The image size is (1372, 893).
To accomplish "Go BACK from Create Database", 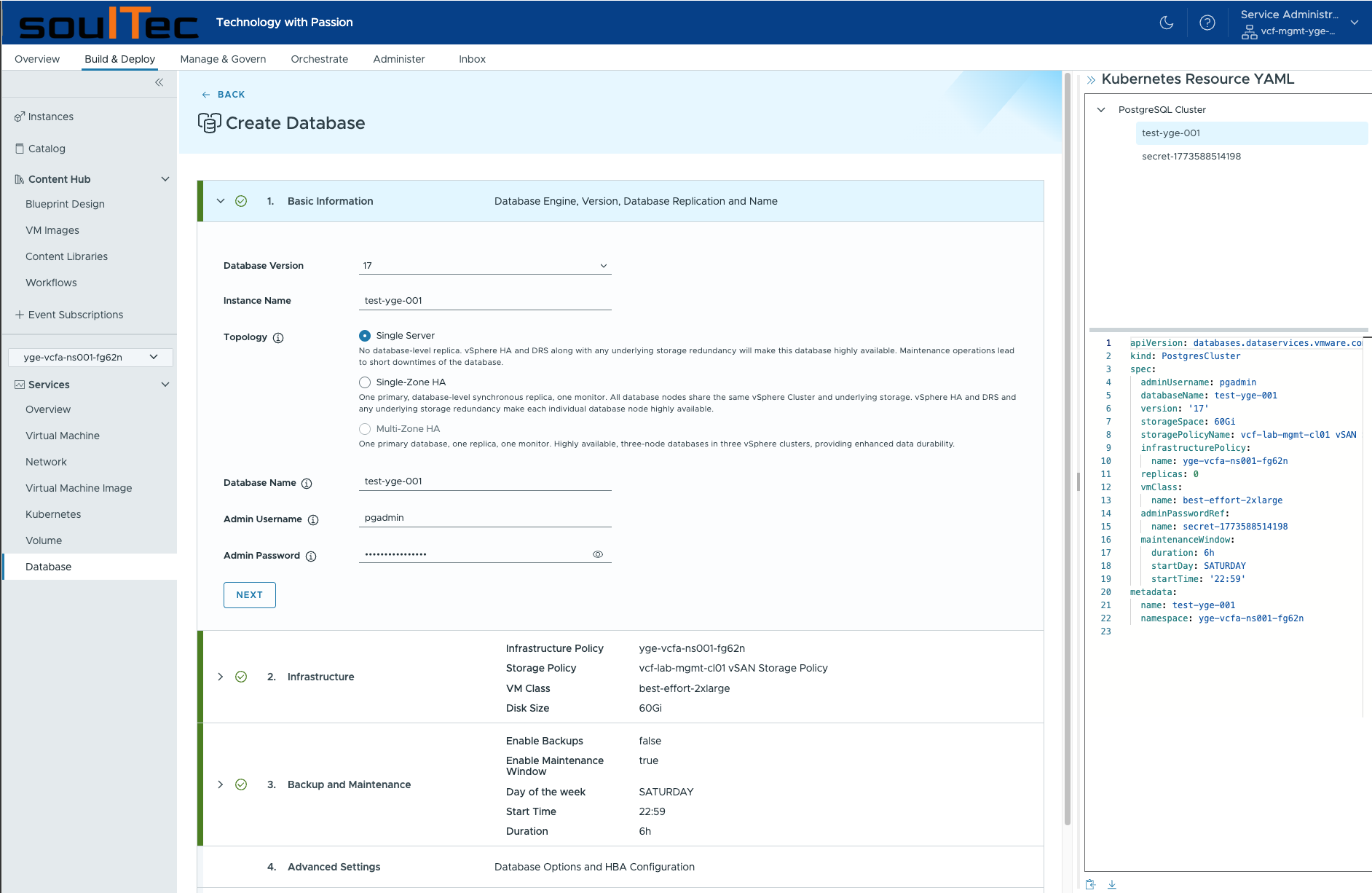I will point(223,94).
